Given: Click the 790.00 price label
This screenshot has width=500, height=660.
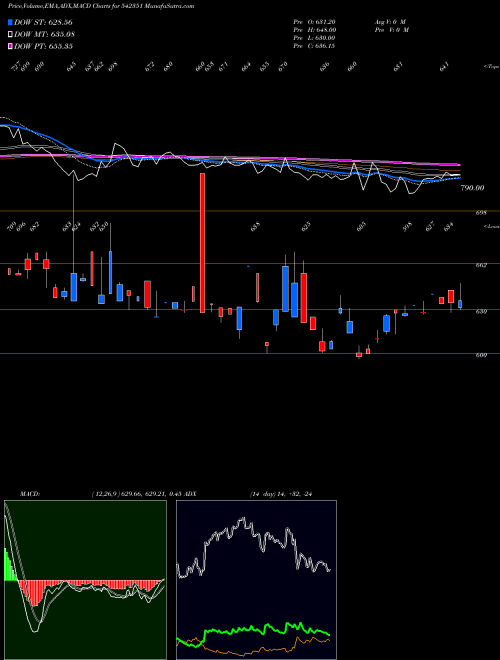Looking at the screenshot, I should point(472,188).
